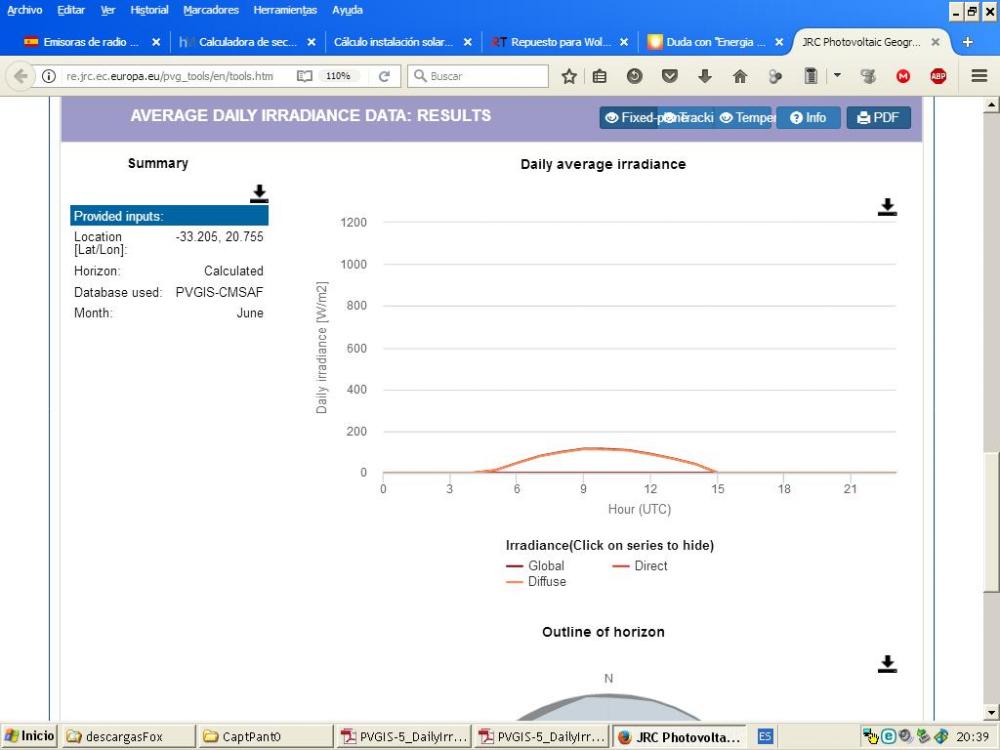Screen dimensions: 1000x750
Task: Toggle reader view icon in address bar
Action: [305, 77]
